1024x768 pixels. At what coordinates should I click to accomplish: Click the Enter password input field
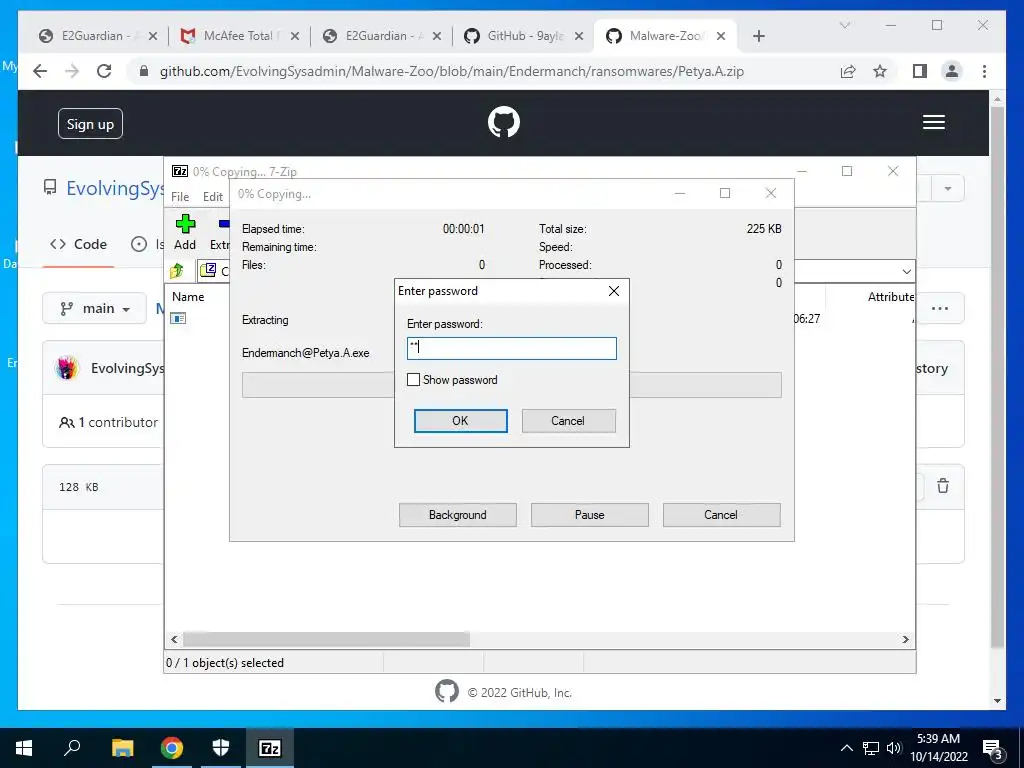pos(511,348)
